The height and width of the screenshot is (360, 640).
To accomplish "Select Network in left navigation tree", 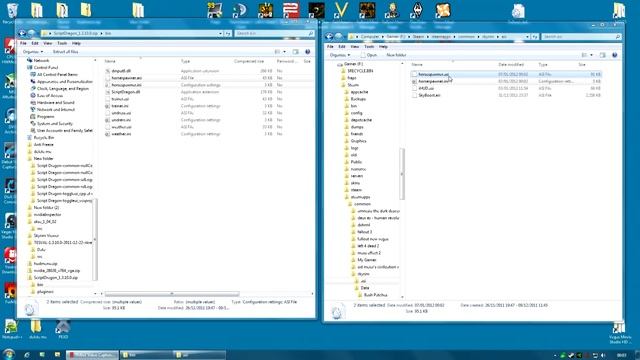I will coord(41,60).
